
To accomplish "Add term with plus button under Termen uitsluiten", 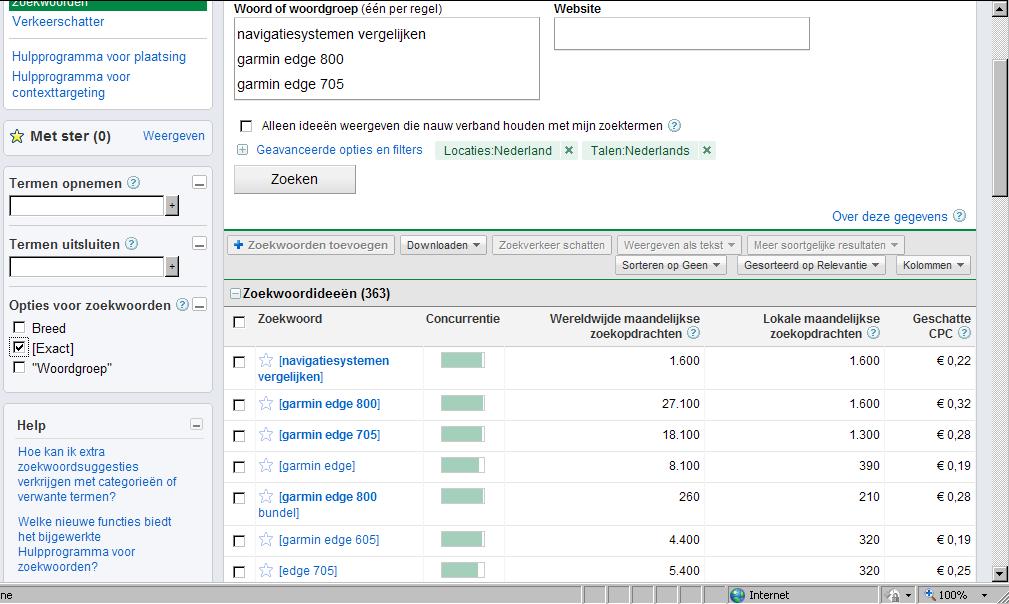I will [x=172, y=266].
